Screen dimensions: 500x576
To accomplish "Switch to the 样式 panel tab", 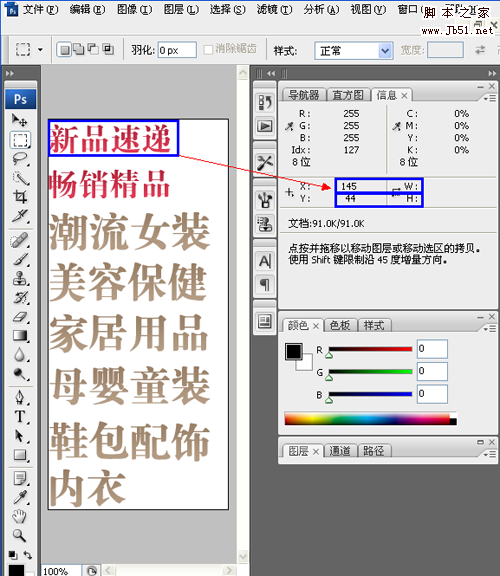I will point(374,325).
